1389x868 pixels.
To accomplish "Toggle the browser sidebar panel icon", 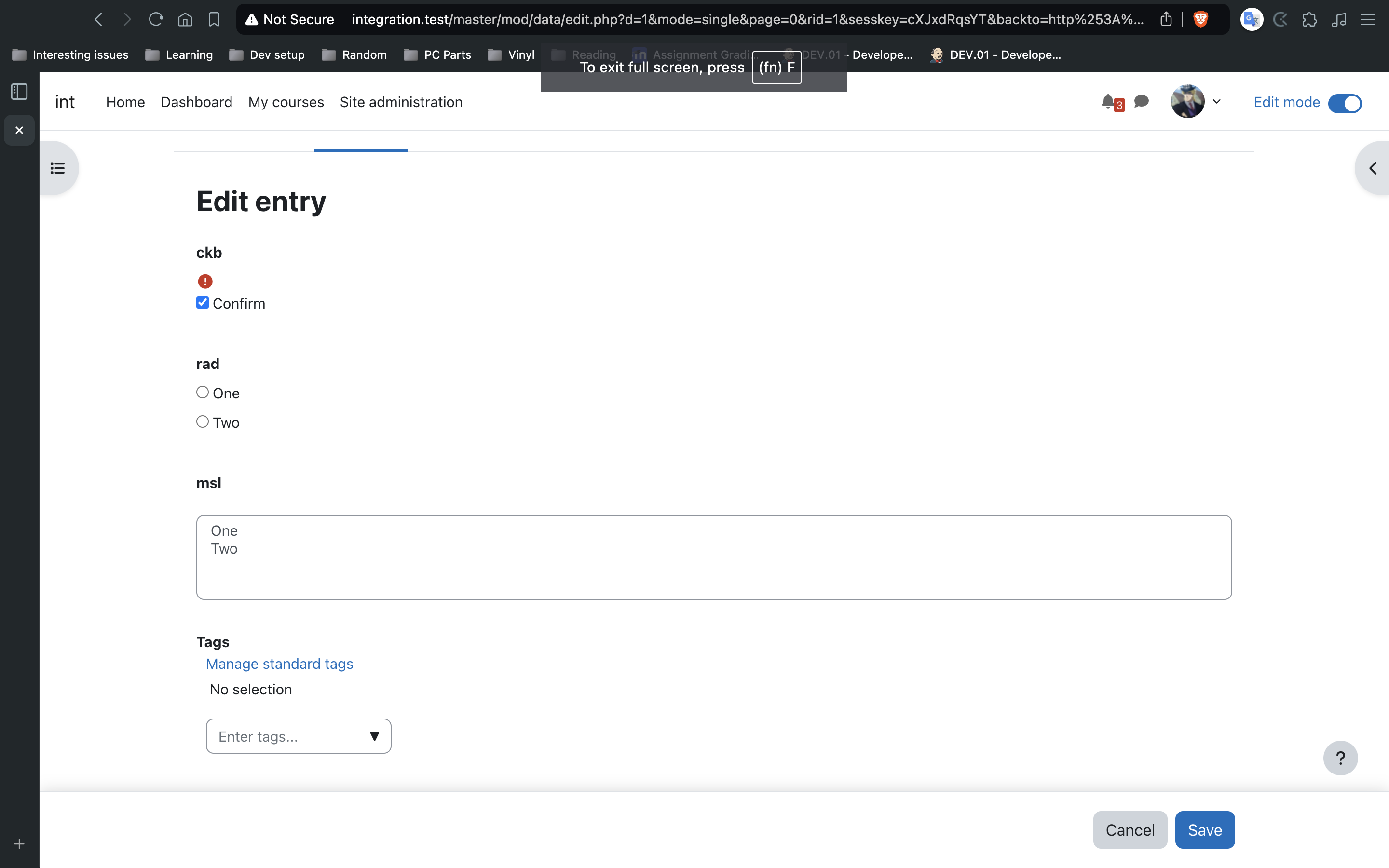I will (19, 91).
